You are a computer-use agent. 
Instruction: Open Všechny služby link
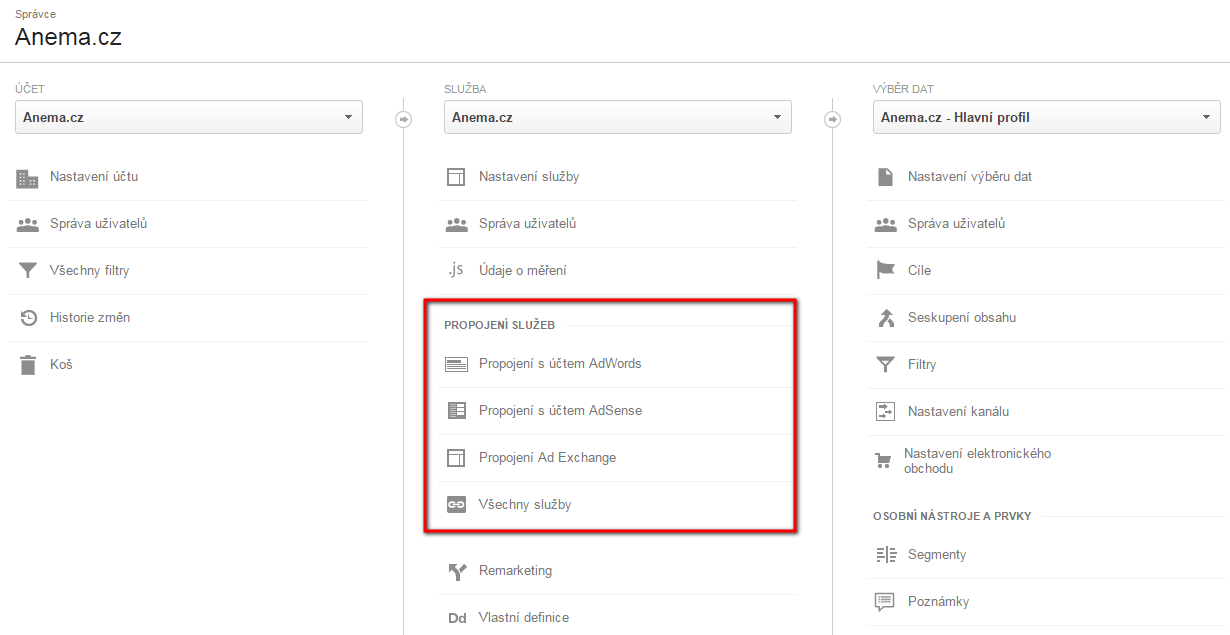pyautogui.click(x=525, y=505)
